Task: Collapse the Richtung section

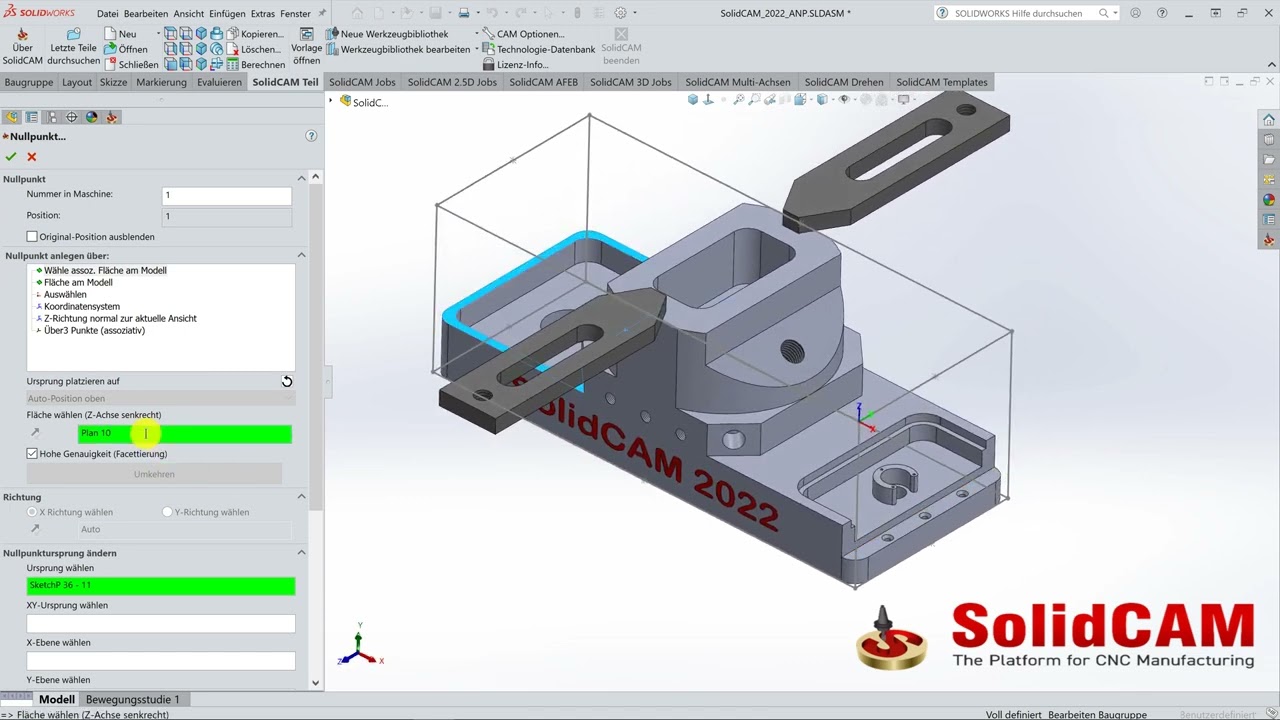Action: pyautogui.click(x=301, y=496)
